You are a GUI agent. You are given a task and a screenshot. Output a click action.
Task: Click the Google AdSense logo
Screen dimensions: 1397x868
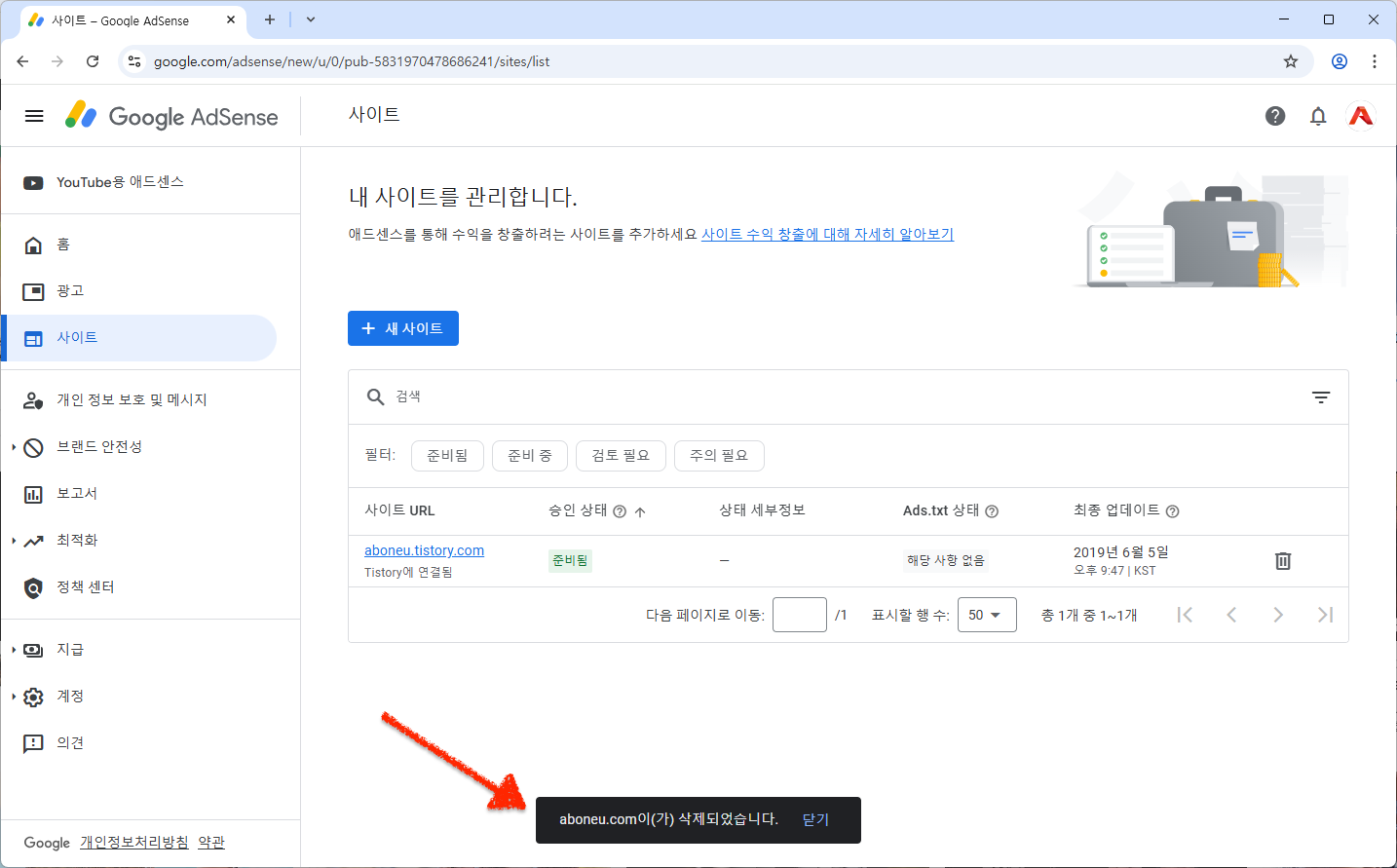tap(171, 116)
